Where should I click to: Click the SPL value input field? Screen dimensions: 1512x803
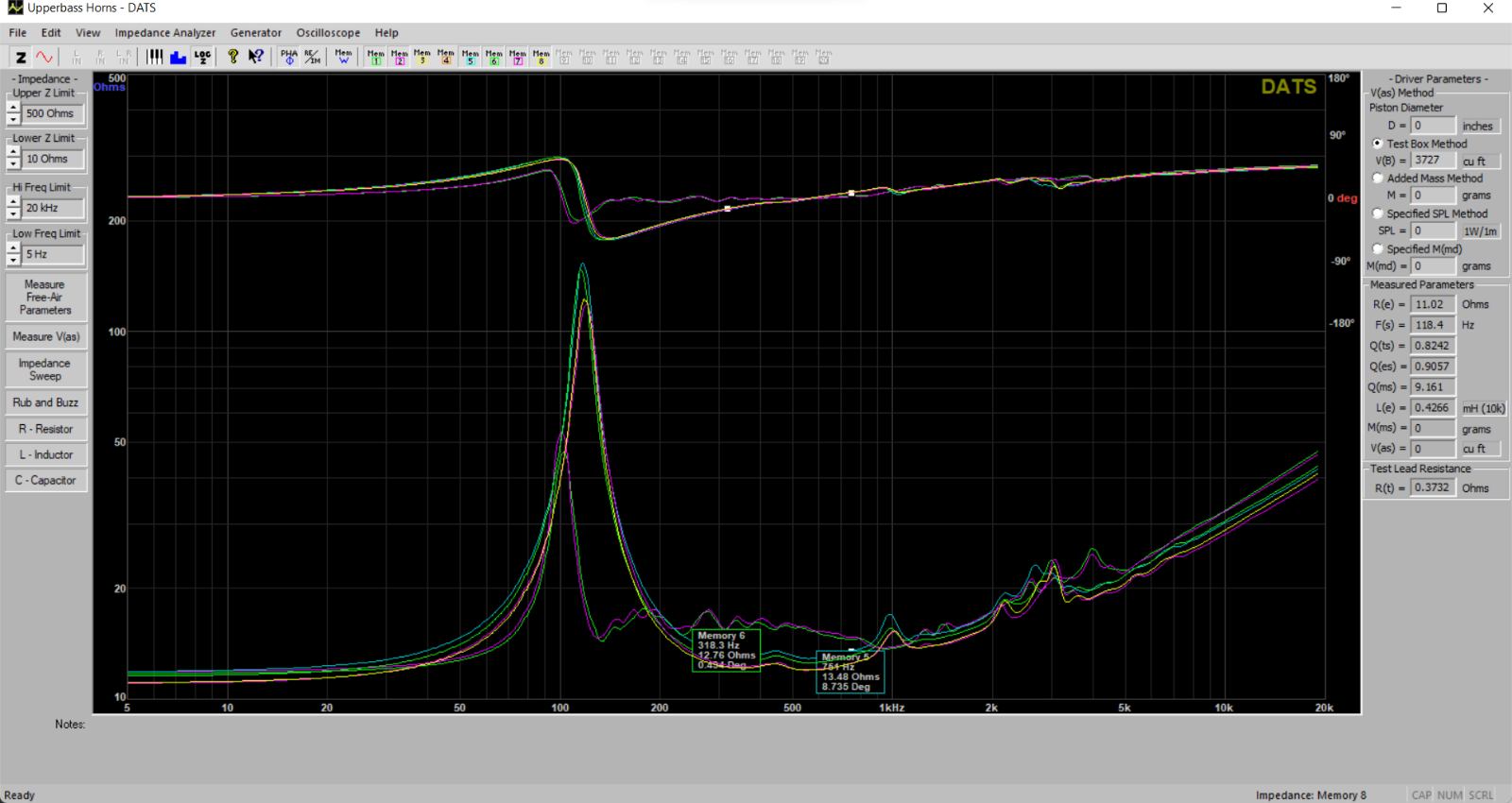click(1433, 231)
